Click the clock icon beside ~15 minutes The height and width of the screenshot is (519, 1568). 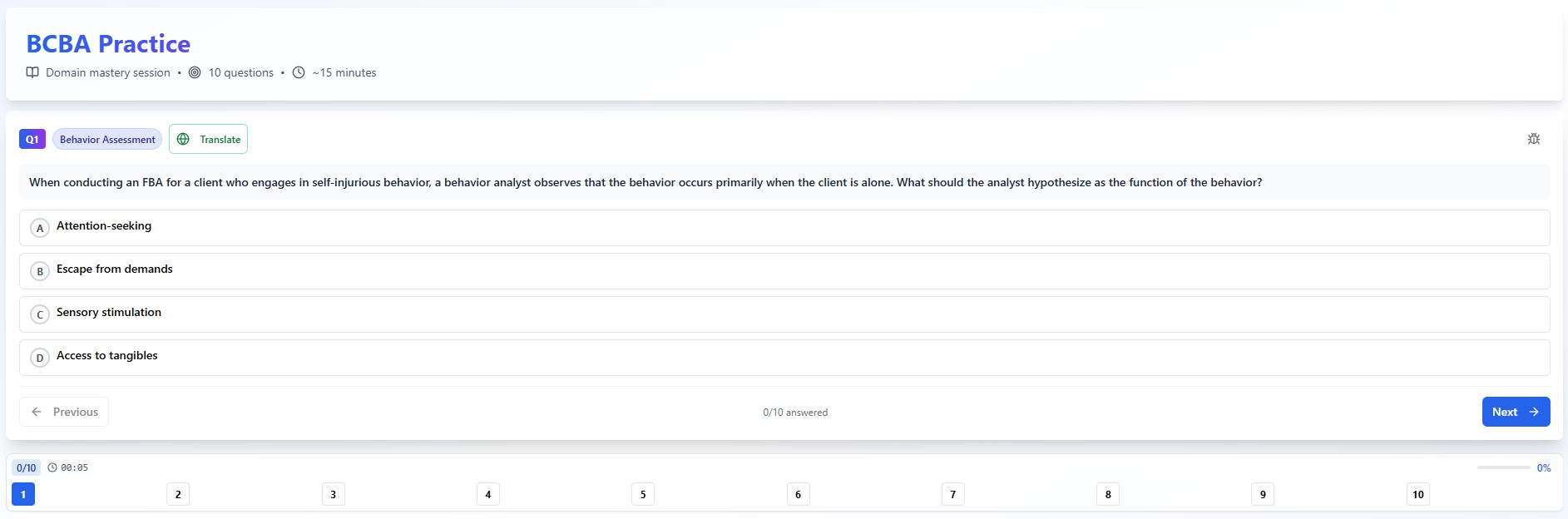coord(298,72)
